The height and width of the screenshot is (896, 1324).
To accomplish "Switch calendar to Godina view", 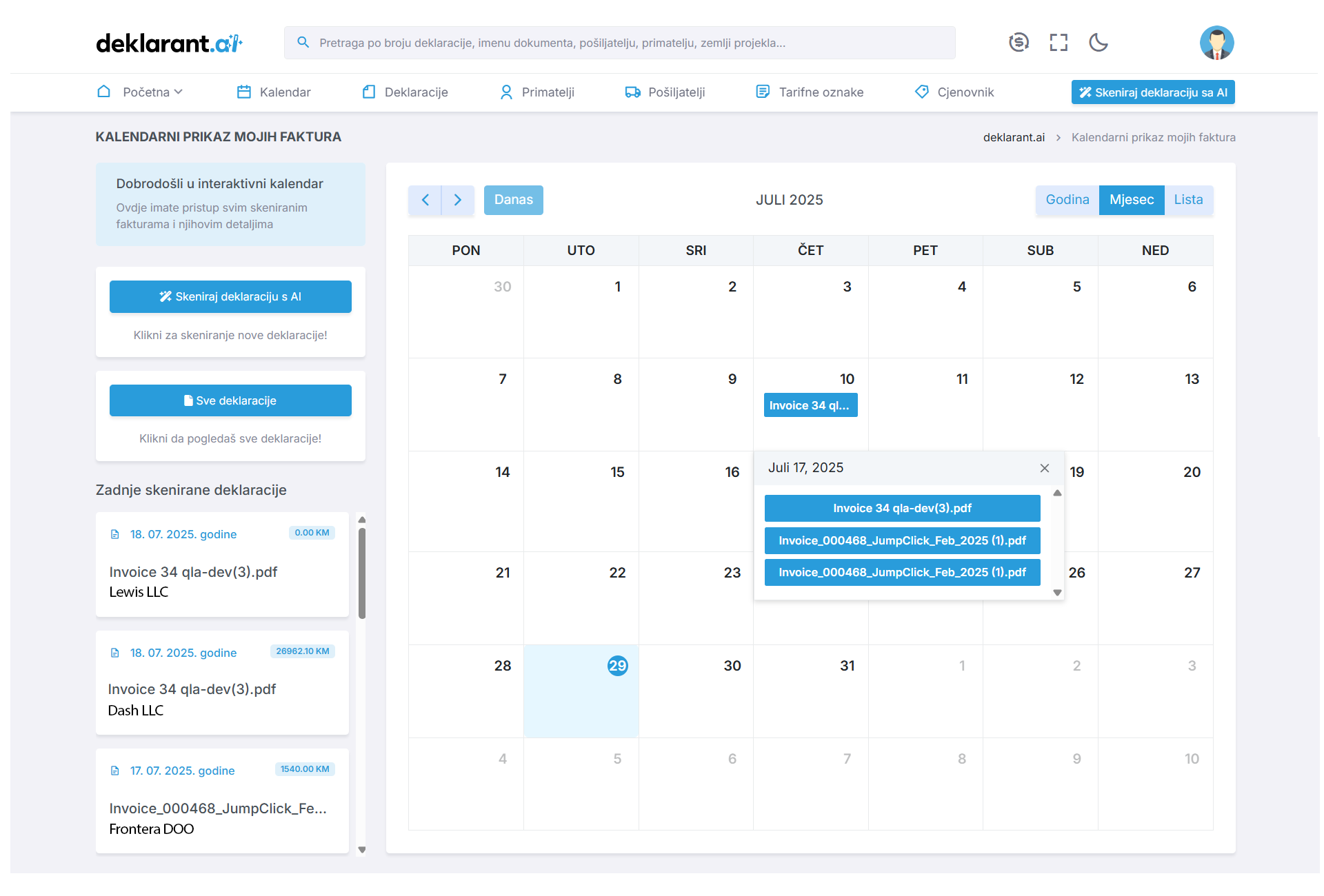I will [x=1067, y=200].
